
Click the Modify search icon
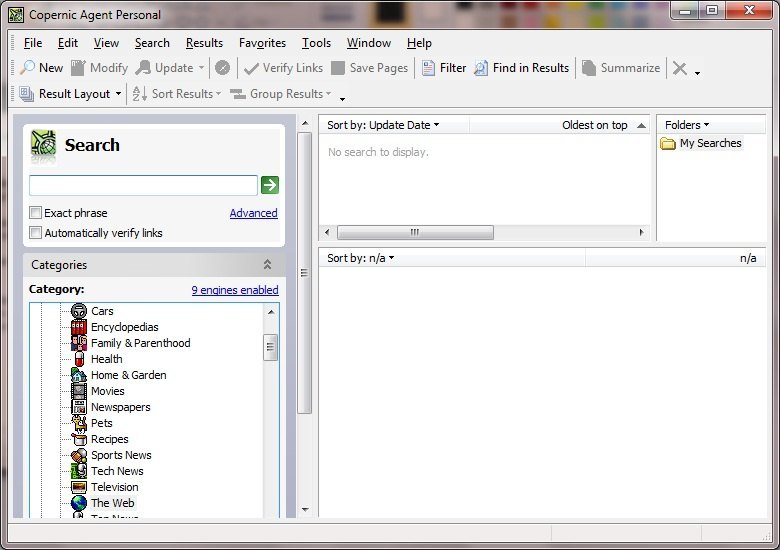click(x=78, y=68)
